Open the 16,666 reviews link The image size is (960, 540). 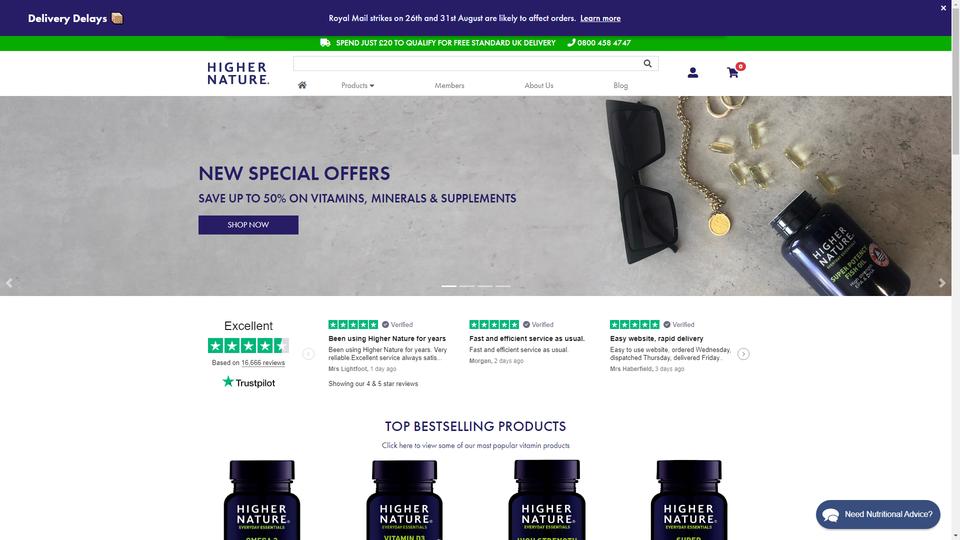click(263, 362)
